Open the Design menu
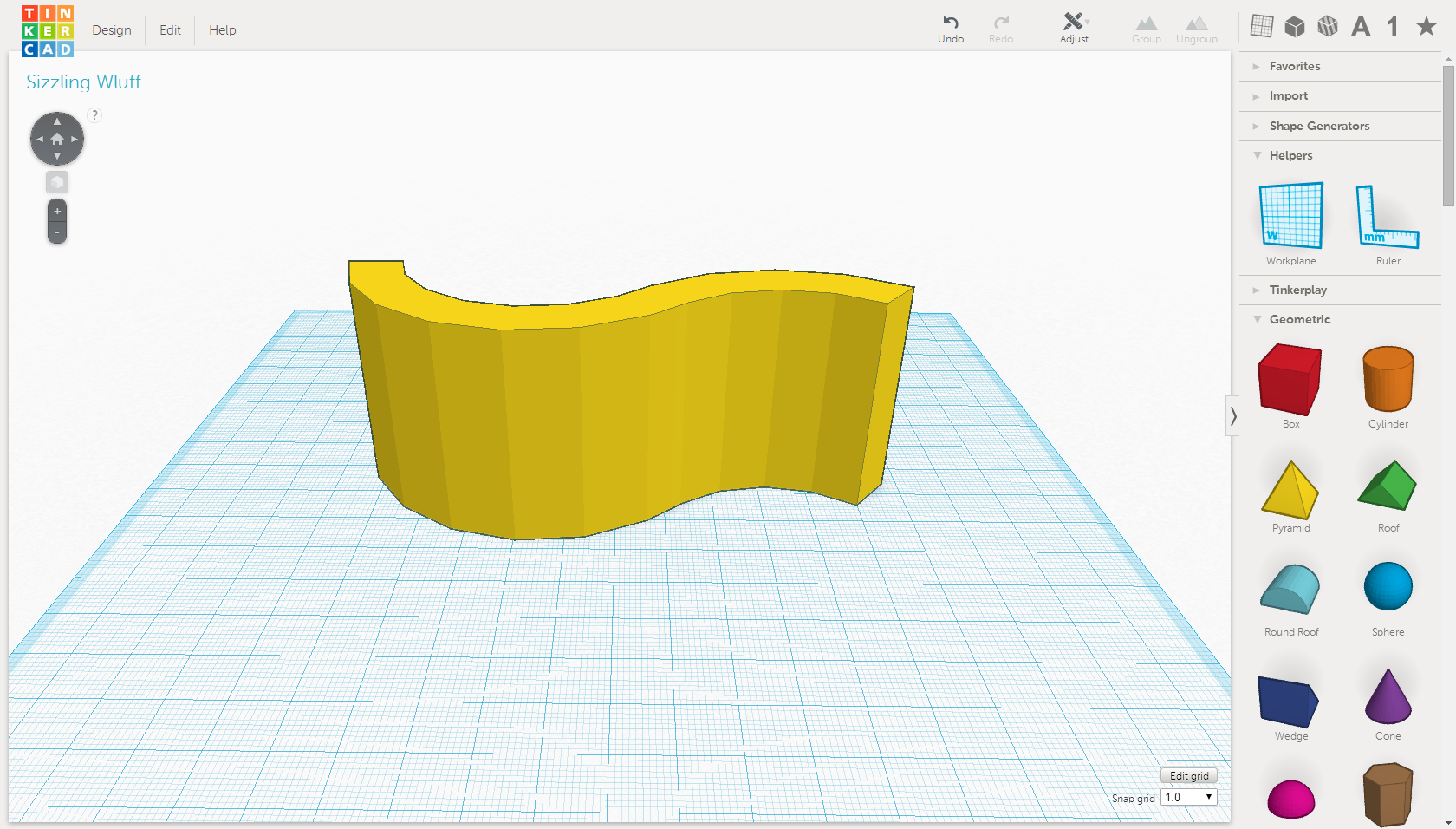 (112, 29)
